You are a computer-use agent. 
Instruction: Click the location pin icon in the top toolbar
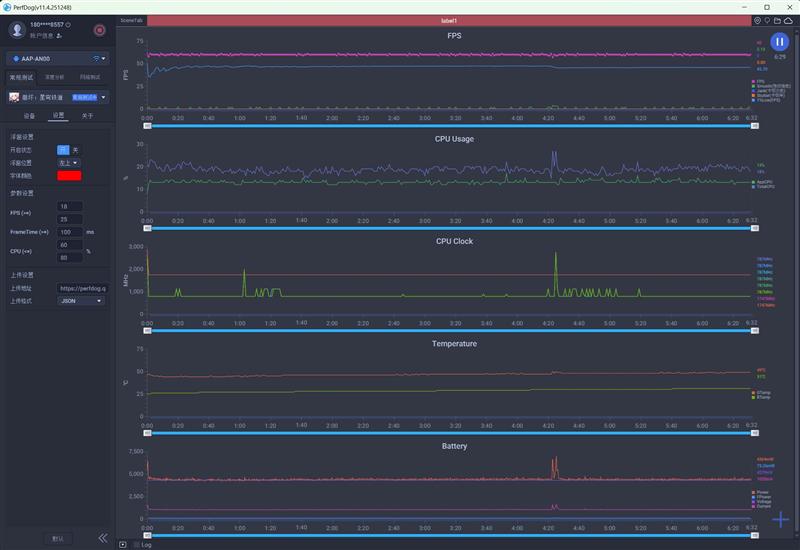757,20
